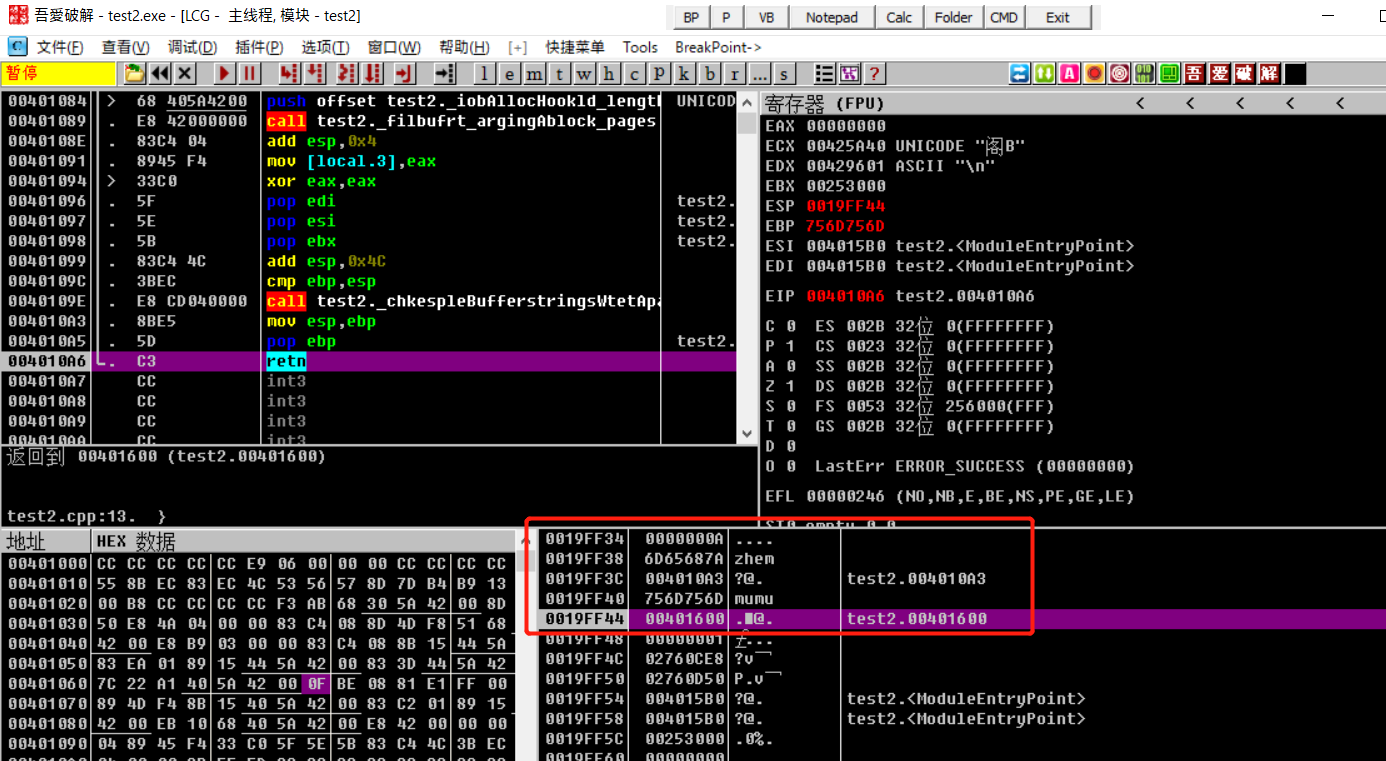Click the CMD button
This screenshot has width=1386, height=761.
pos(1004,17)
